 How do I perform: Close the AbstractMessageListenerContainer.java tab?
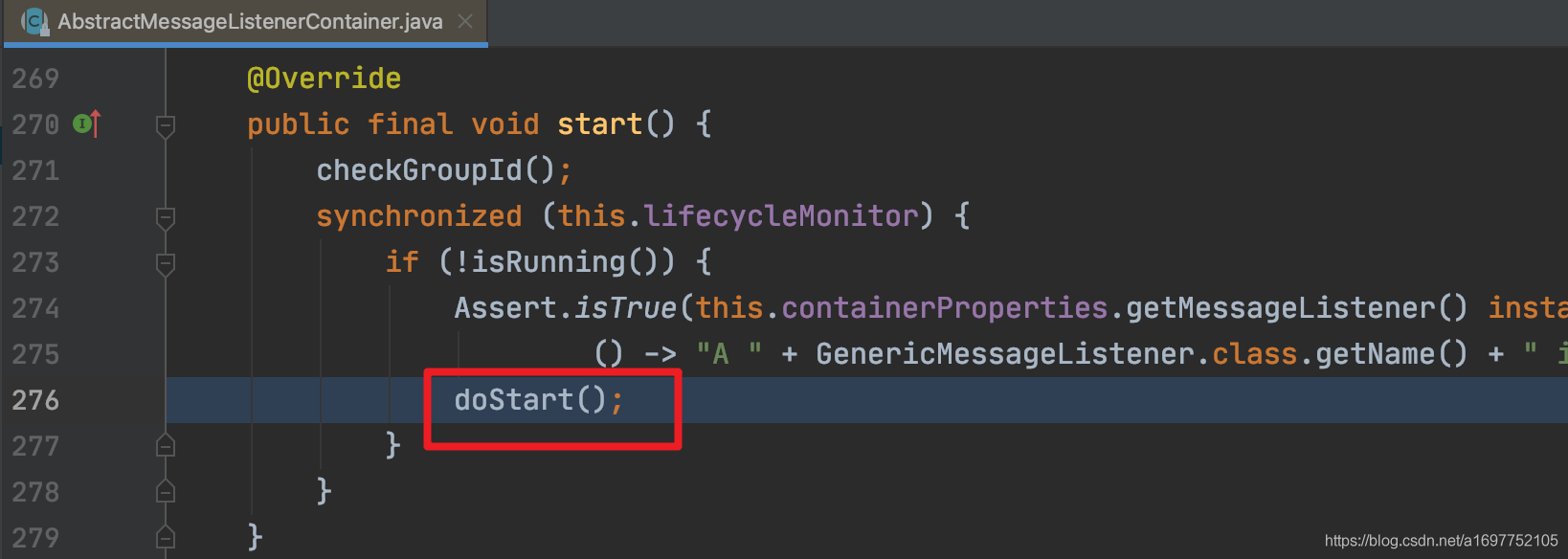465,21
